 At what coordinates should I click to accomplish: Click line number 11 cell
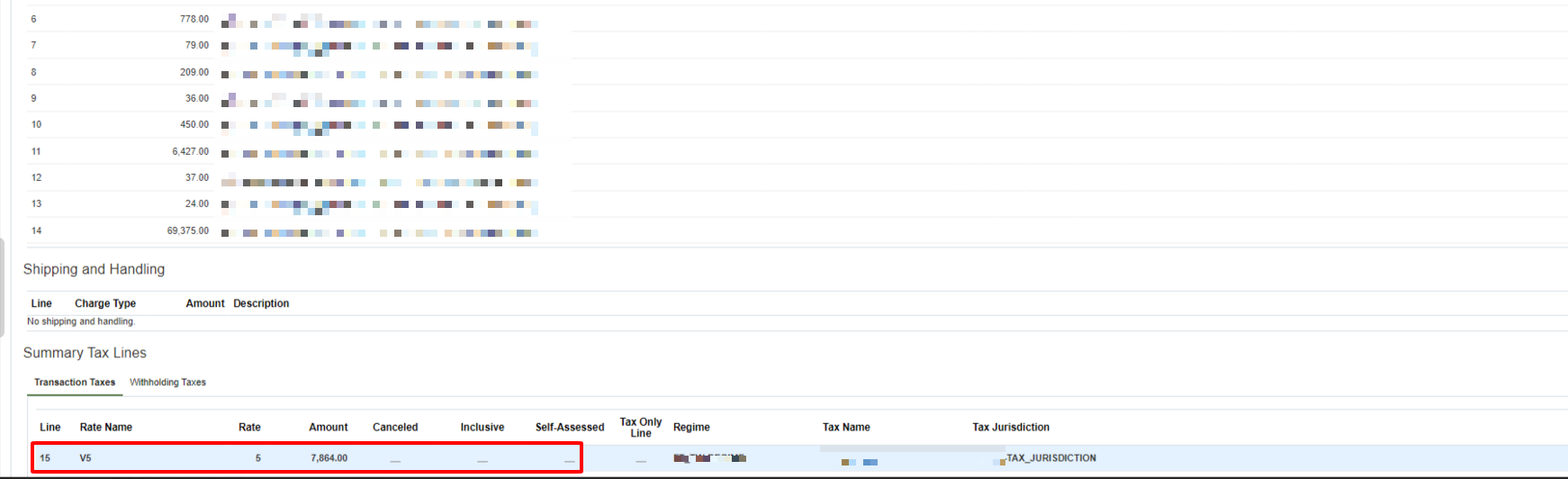click(x=36, y=151)
